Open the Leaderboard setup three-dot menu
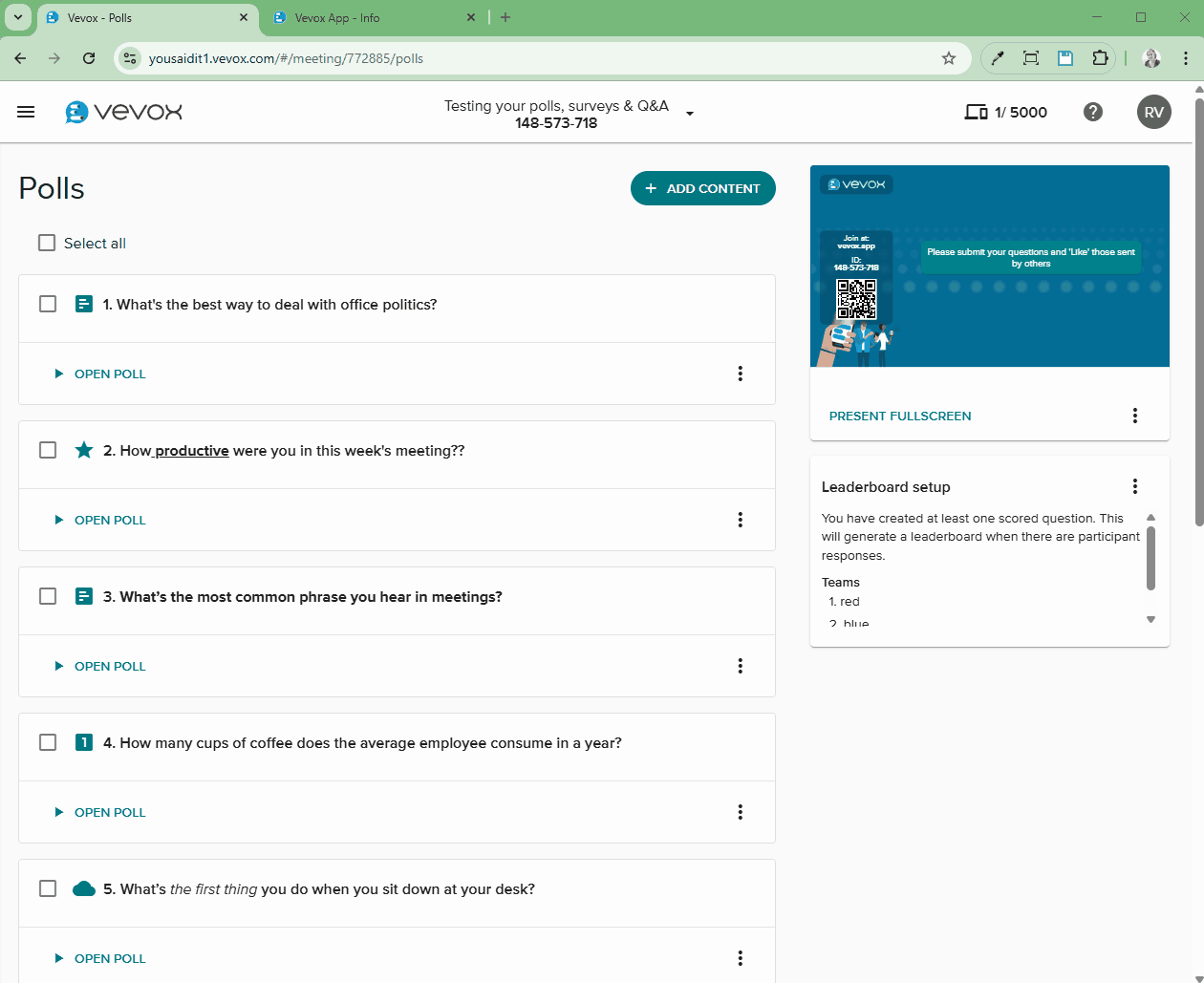 (1134, 486)
